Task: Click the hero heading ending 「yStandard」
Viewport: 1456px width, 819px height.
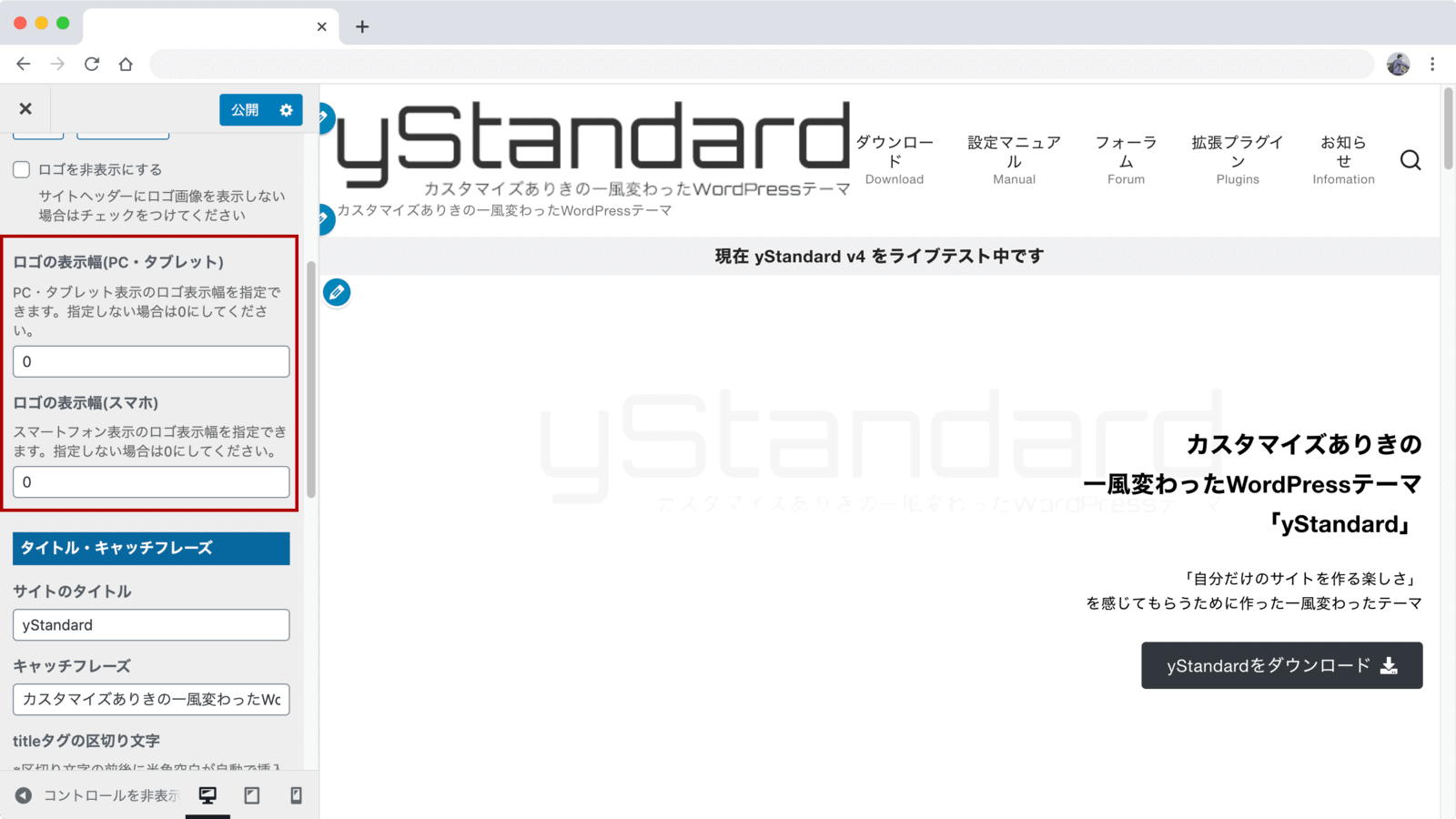Action: click(1252, 484)
